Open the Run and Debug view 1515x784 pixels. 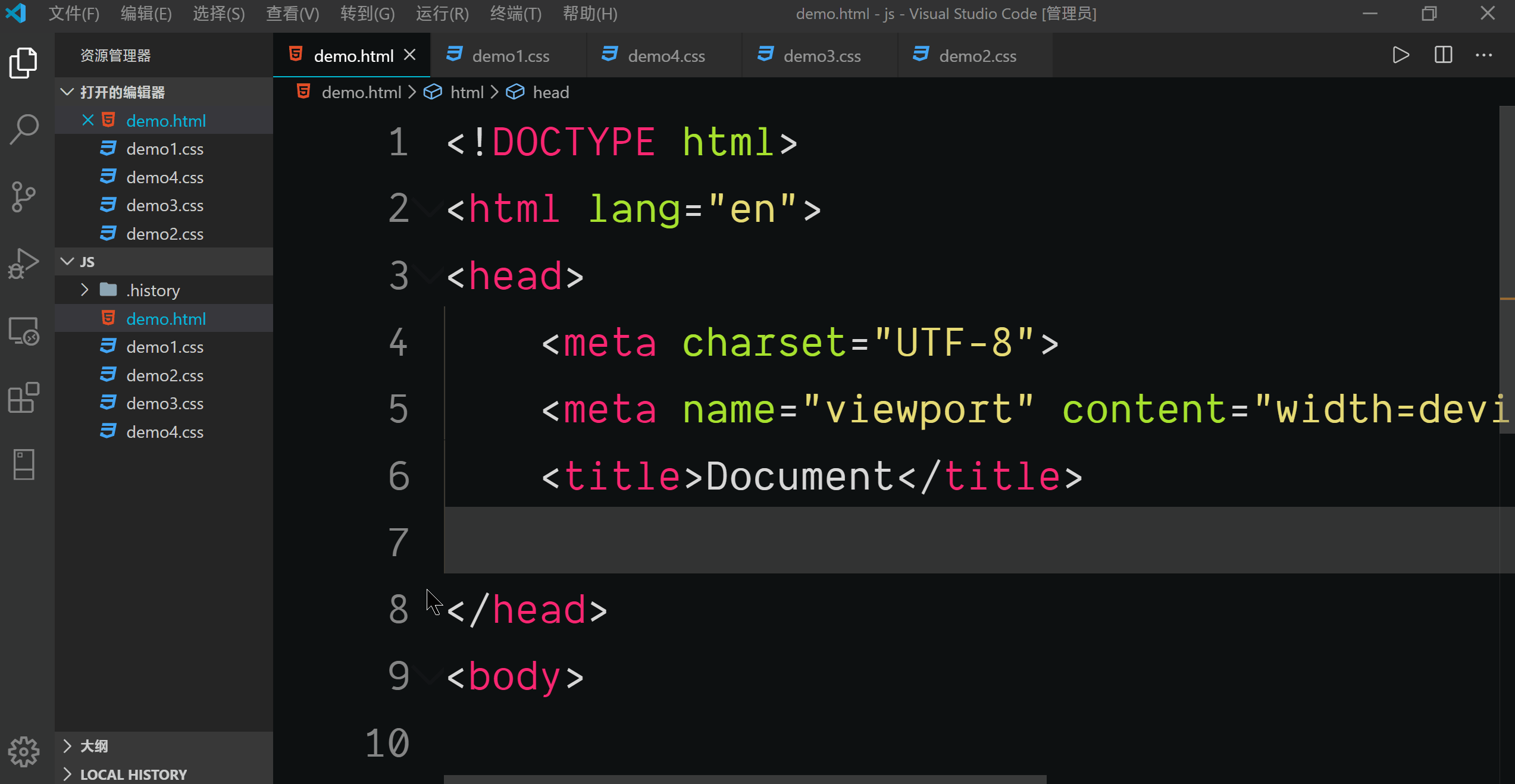(x=24, y=264)
